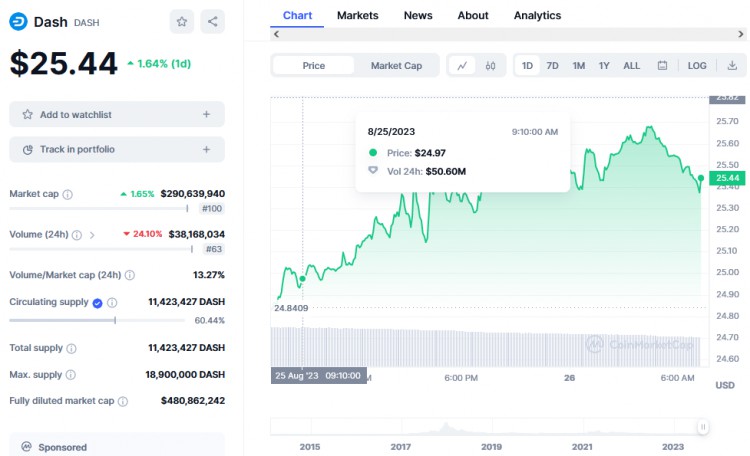Toggle LOG scale on the chart
This screenshot has width=750, height=456.
click(x=697, y=66)
